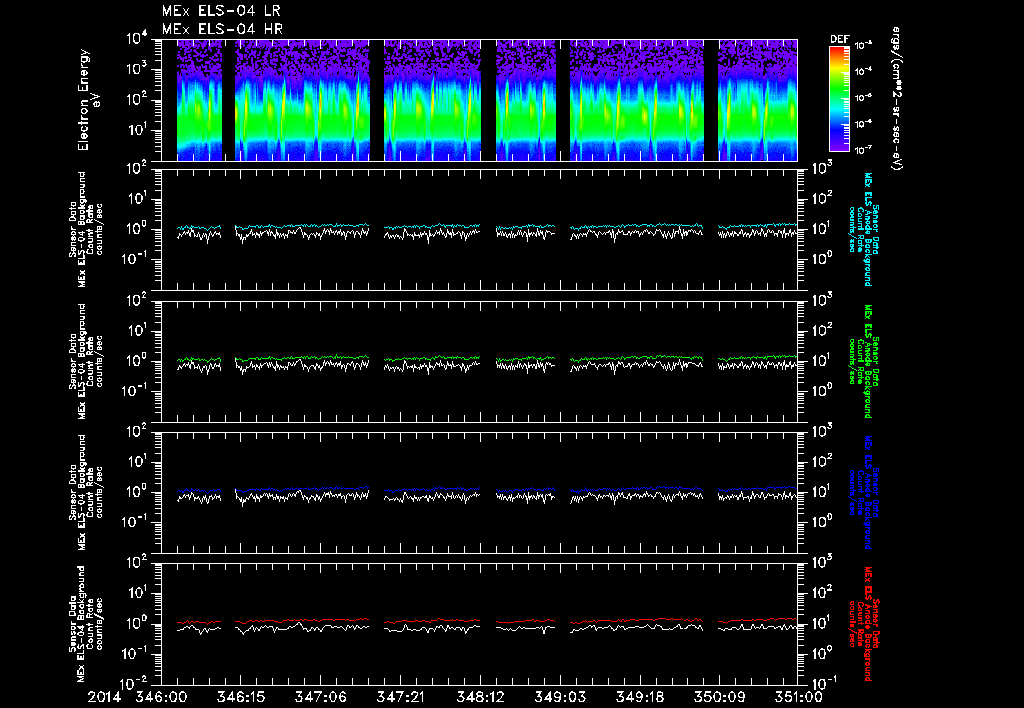Click the 10^4 tick on the Electron Energy axis
This screenshot has width=1024, height=708.
click(138, 39)
